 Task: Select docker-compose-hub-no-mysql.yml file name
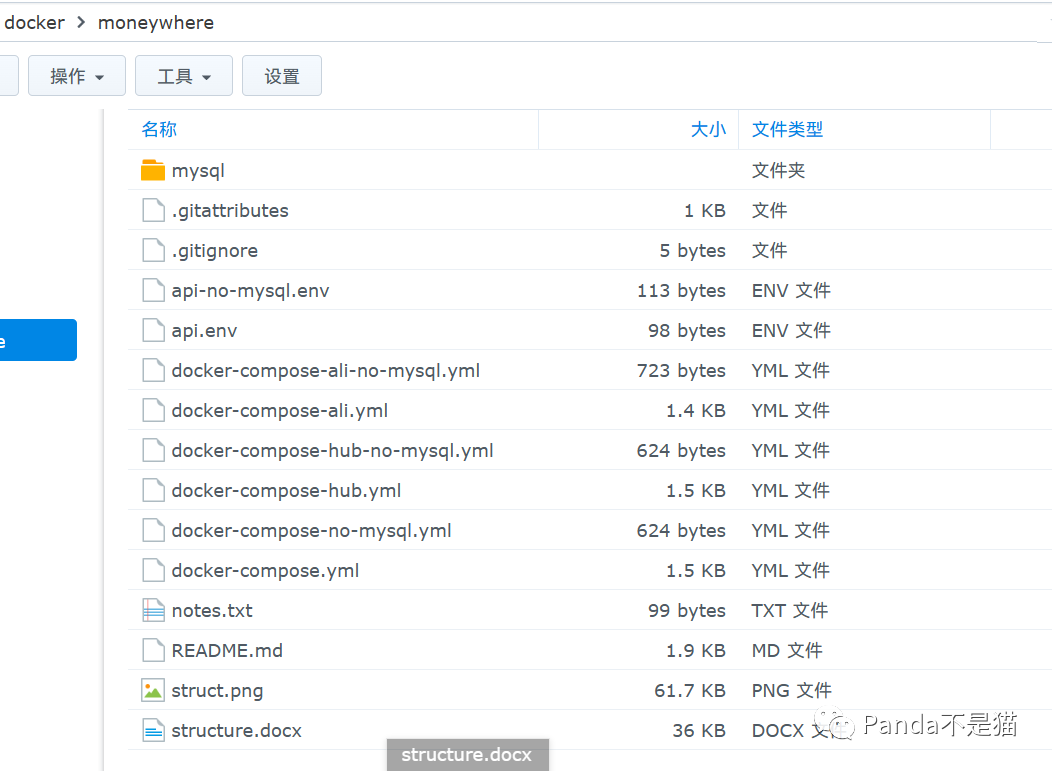point(333,450)
